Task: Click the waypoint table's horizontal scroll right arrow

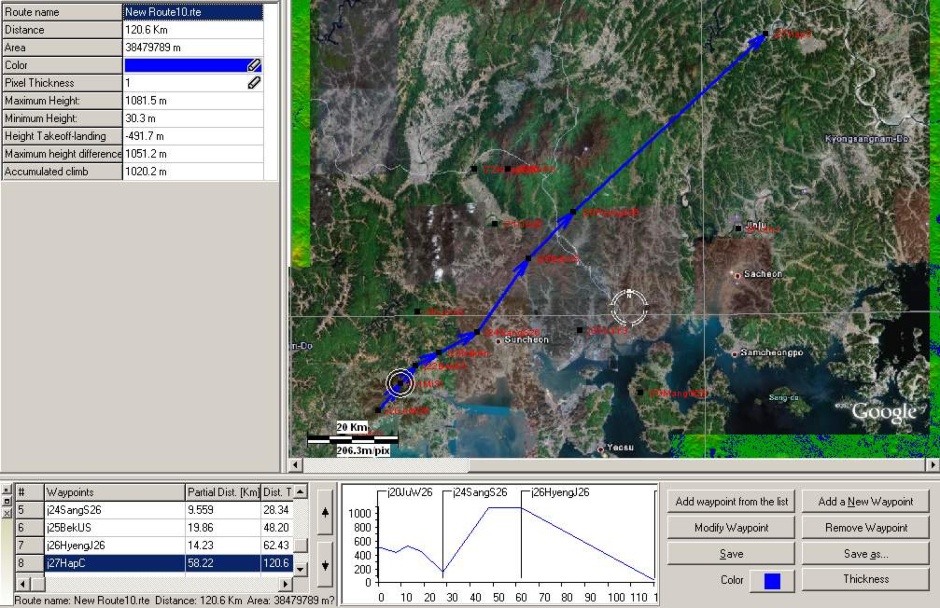Action: pyautogui.click(x=286, y=583)
